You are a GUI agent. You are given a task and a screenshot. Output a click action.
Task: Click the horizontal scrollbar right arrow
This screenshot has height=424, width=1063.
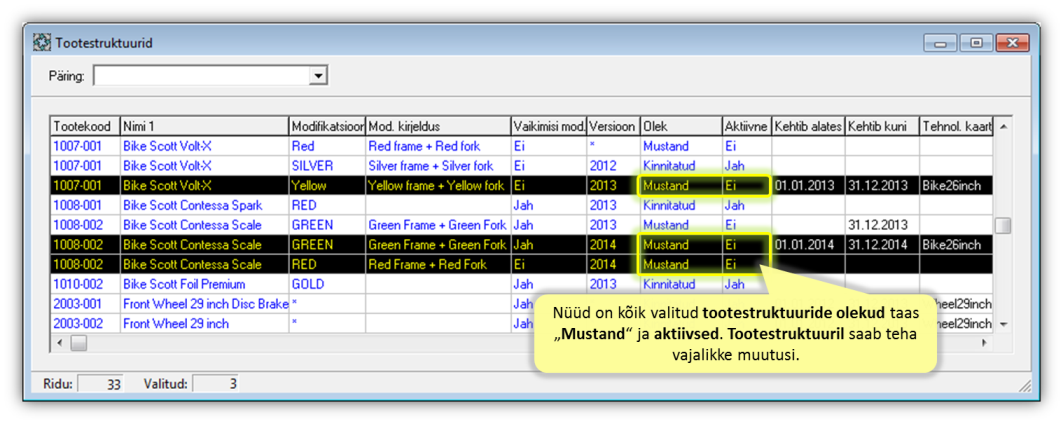point(984,343)
